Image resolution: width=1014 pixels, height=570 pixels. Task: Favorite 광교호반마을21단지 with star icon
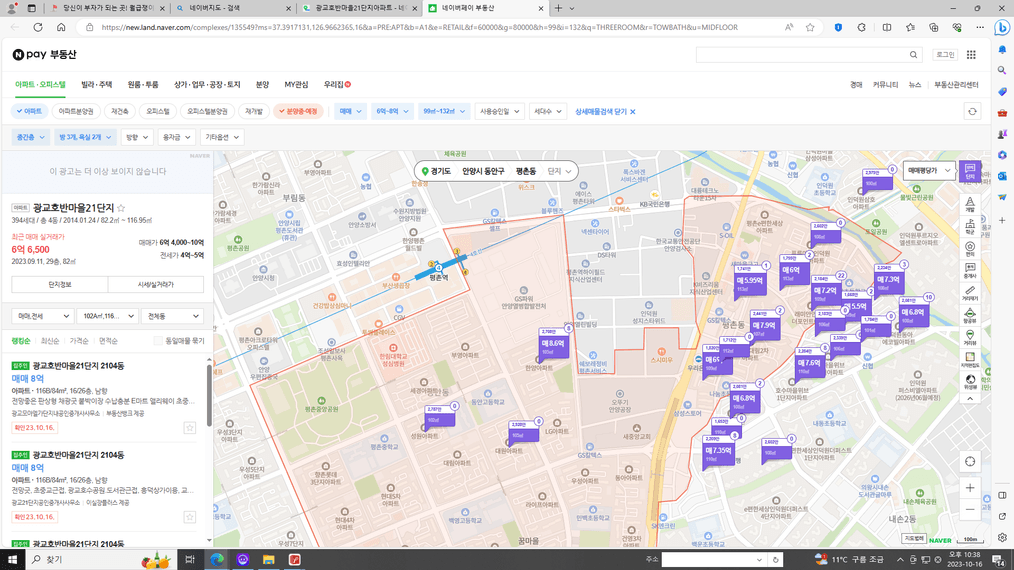tap(121, 208)
